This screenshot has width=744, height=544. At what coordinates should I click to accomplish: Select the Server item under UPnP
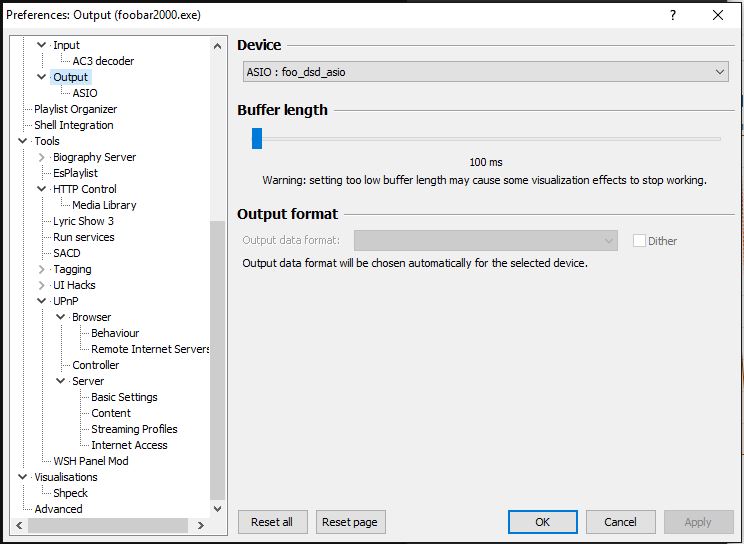(x=88, y=382)
